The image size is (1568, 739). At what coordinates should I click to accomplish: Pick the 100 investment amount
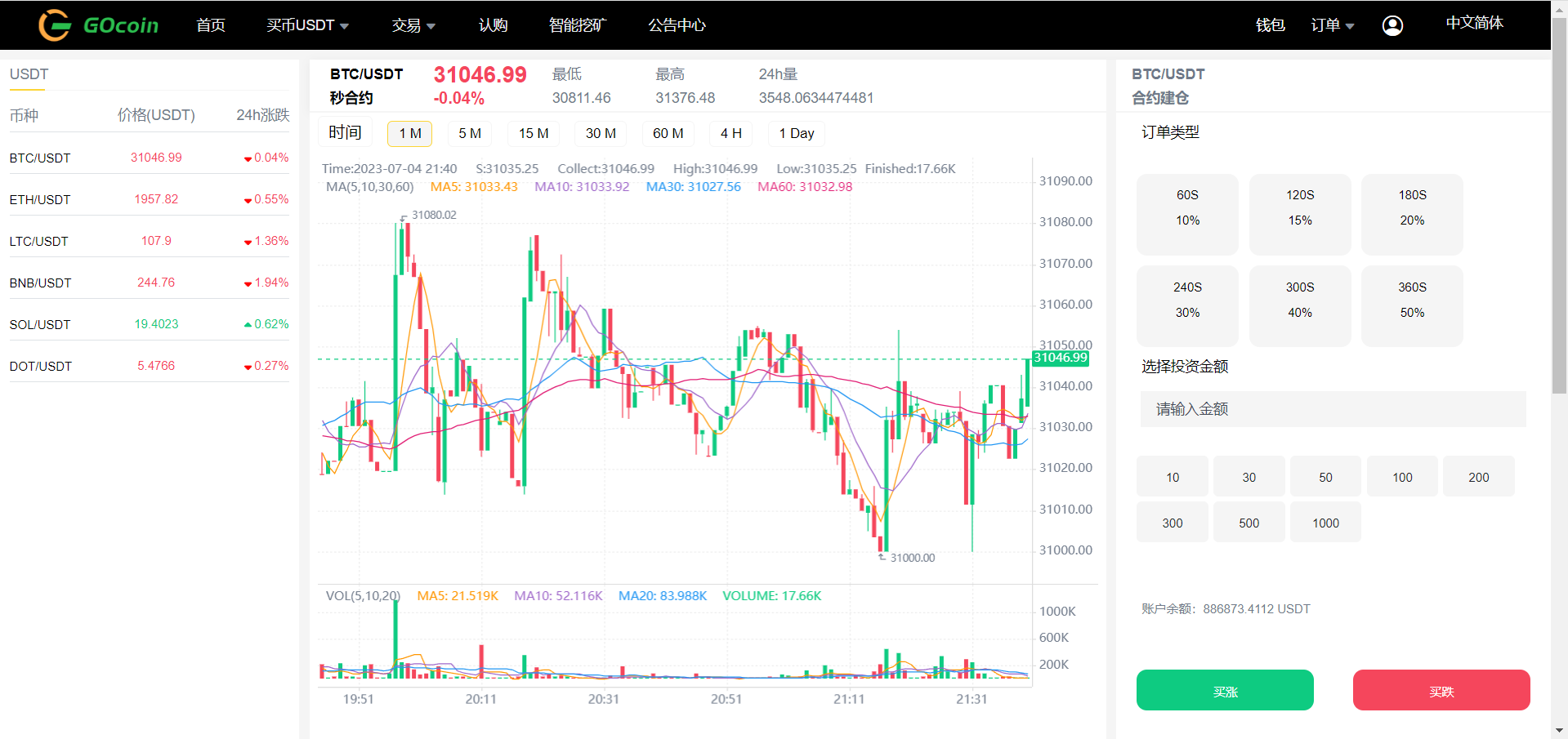point(1402,477)
